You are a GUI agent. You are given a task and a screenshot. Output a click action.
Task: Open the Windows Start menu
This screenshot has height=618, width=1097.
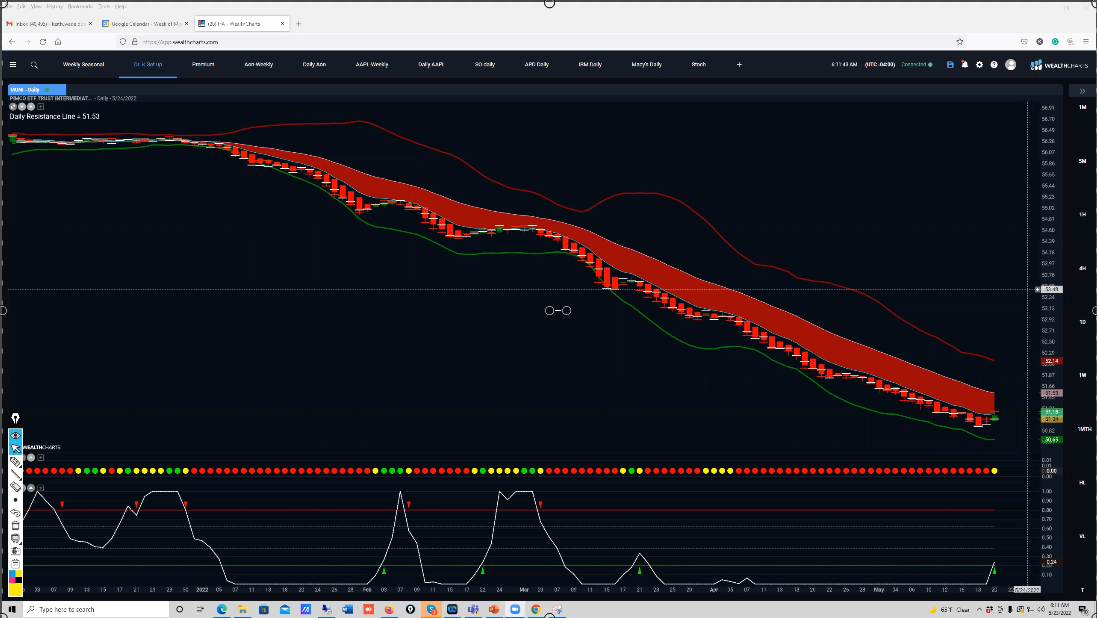pyautogui.click(x=12, y=610)
